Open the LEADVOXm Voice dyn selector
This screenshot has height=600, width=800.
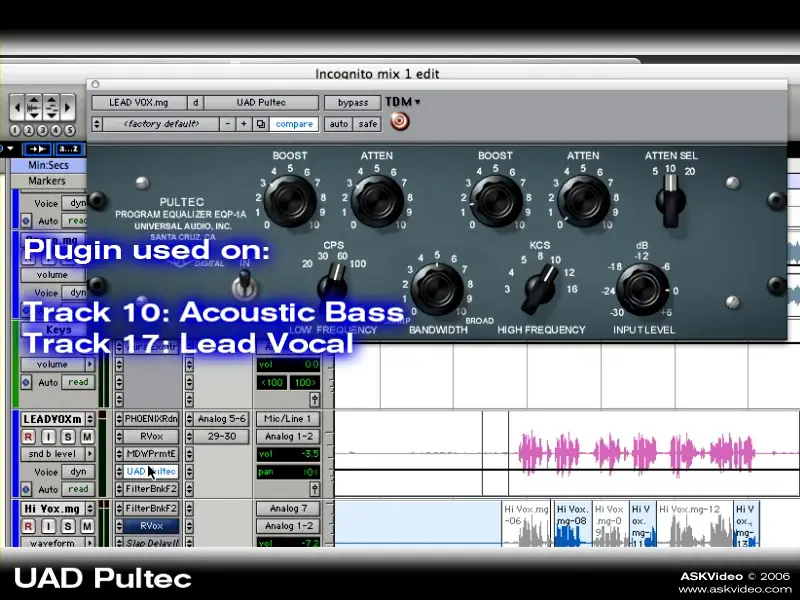78,472
